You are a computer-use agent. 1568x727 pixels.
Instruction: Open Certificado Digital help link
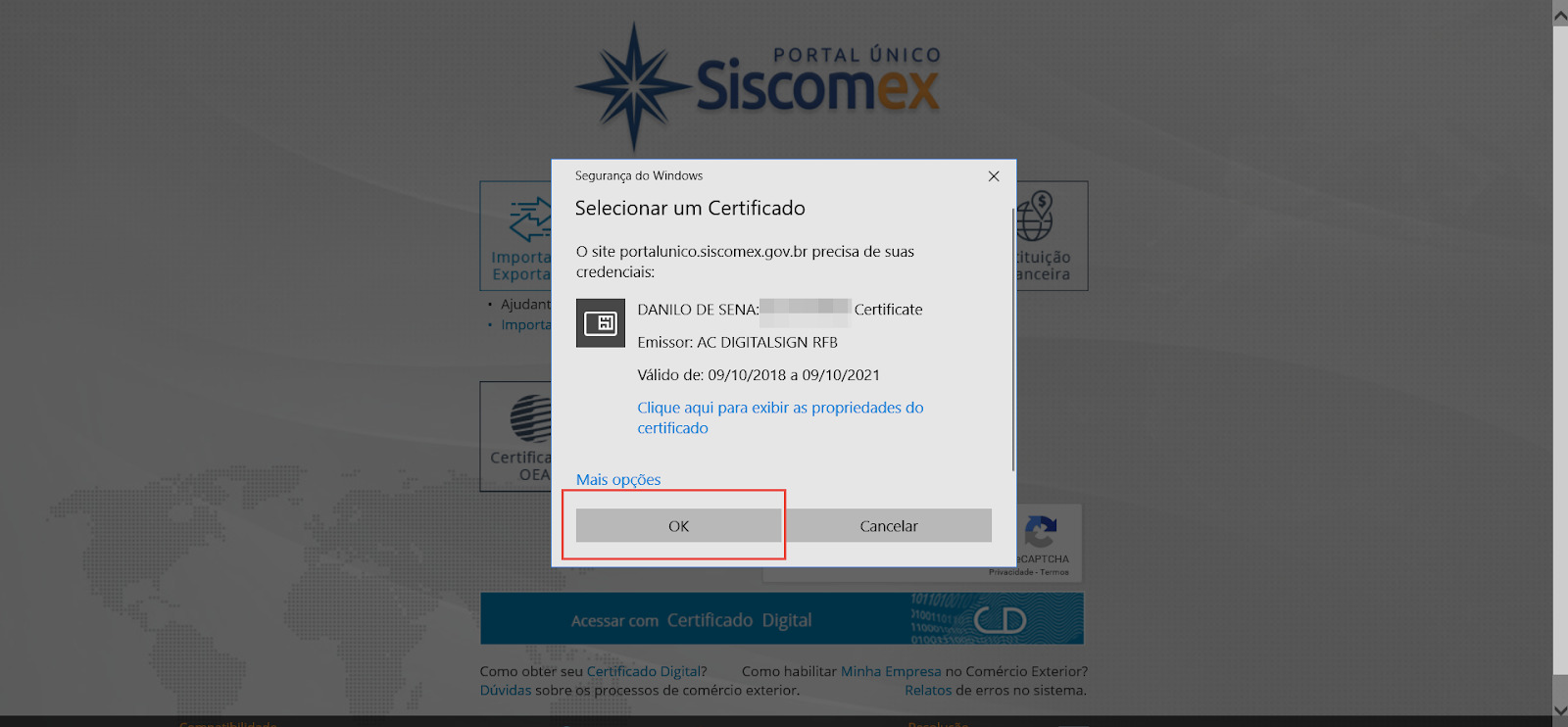(643, 671)
